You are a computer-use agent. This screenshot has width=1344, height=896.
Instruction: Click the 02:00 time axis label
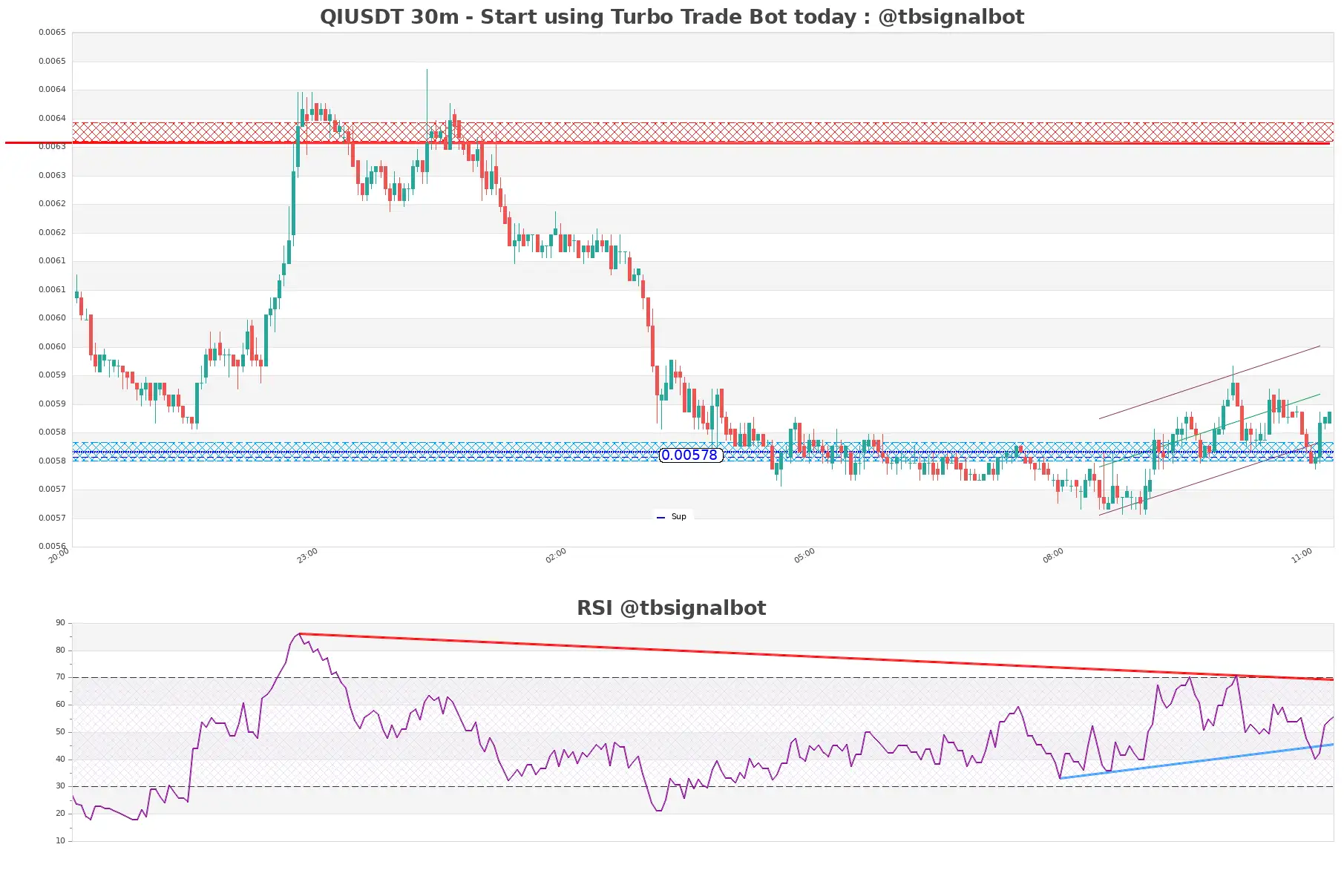click(x=556, y=556)
